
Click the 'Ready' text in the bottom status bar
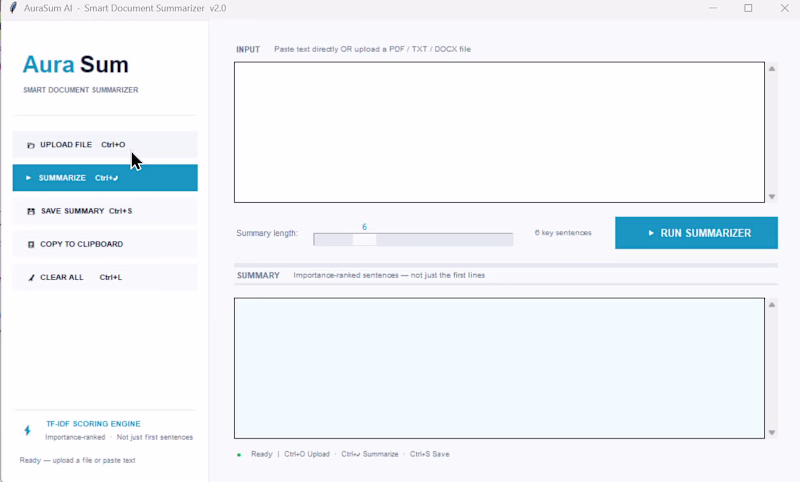click(x=261, y=454)
